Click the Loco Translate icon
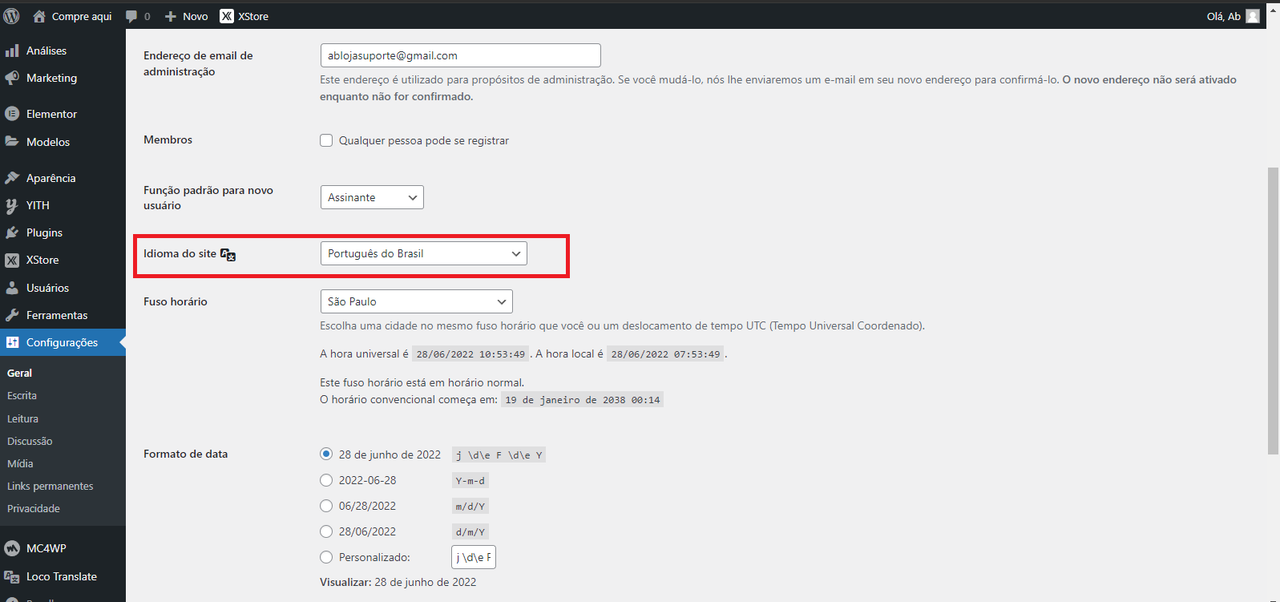The height and width of the screenshot is (602, 1280). coord(12,577)
